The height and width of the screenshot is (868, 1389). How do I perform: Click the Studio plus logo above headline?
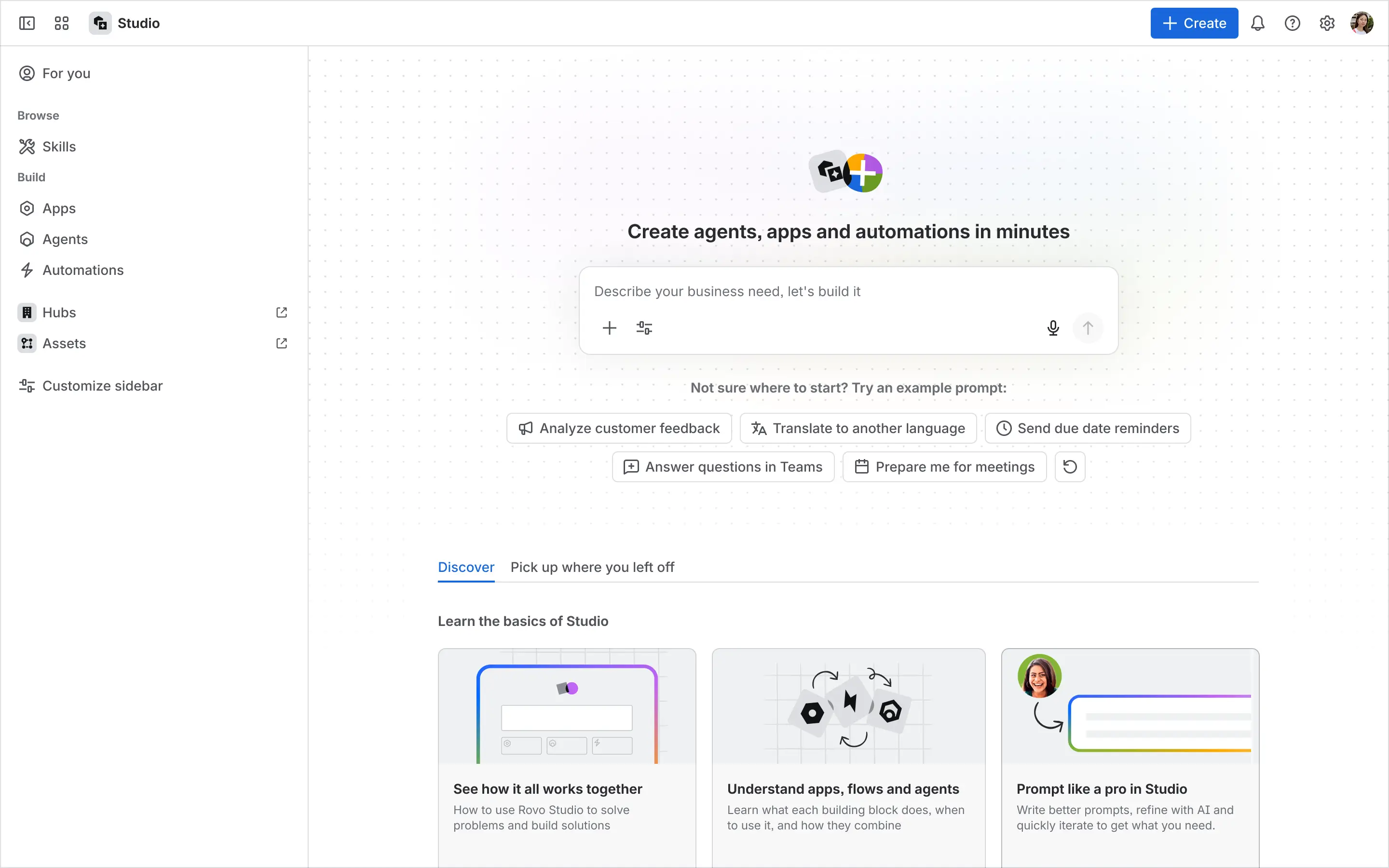(x=846, y=172)
